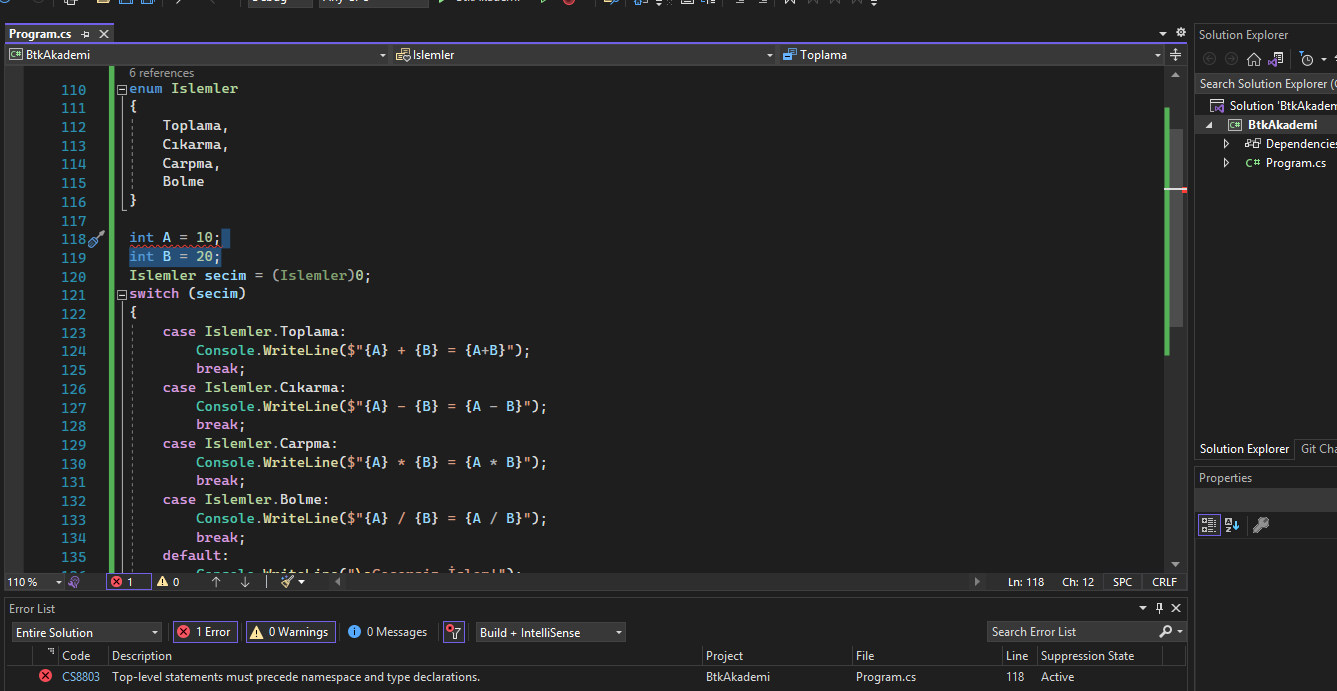Close the Program.cs tab

[x=104, y=34]
